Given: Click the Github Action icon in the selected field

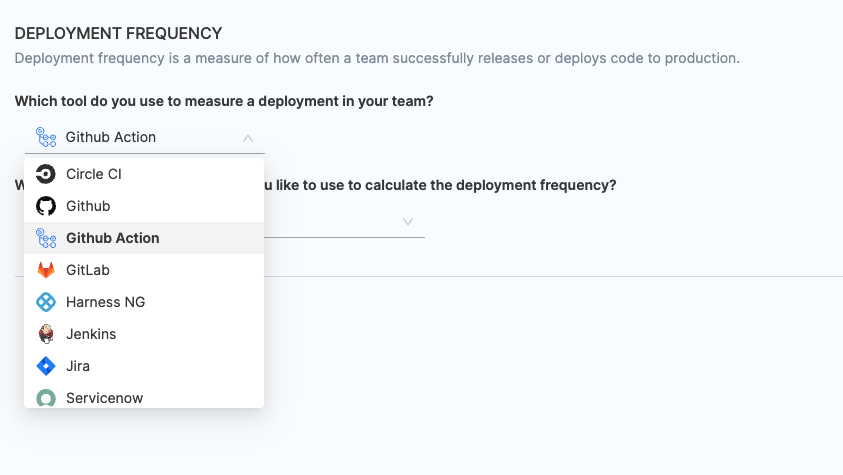Looking at the screenshot, I should pos(46,137).
